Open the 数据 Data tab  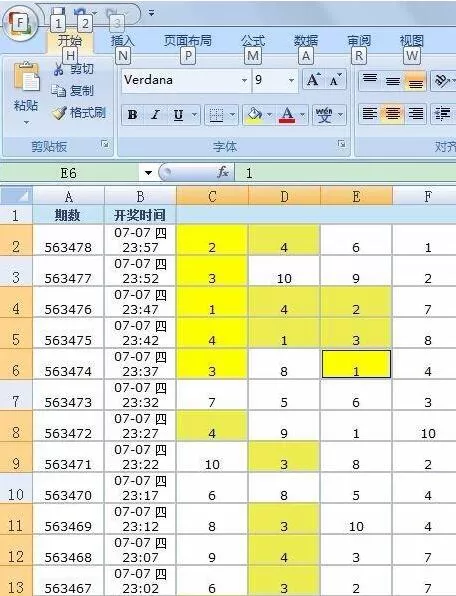coord(306,40)
